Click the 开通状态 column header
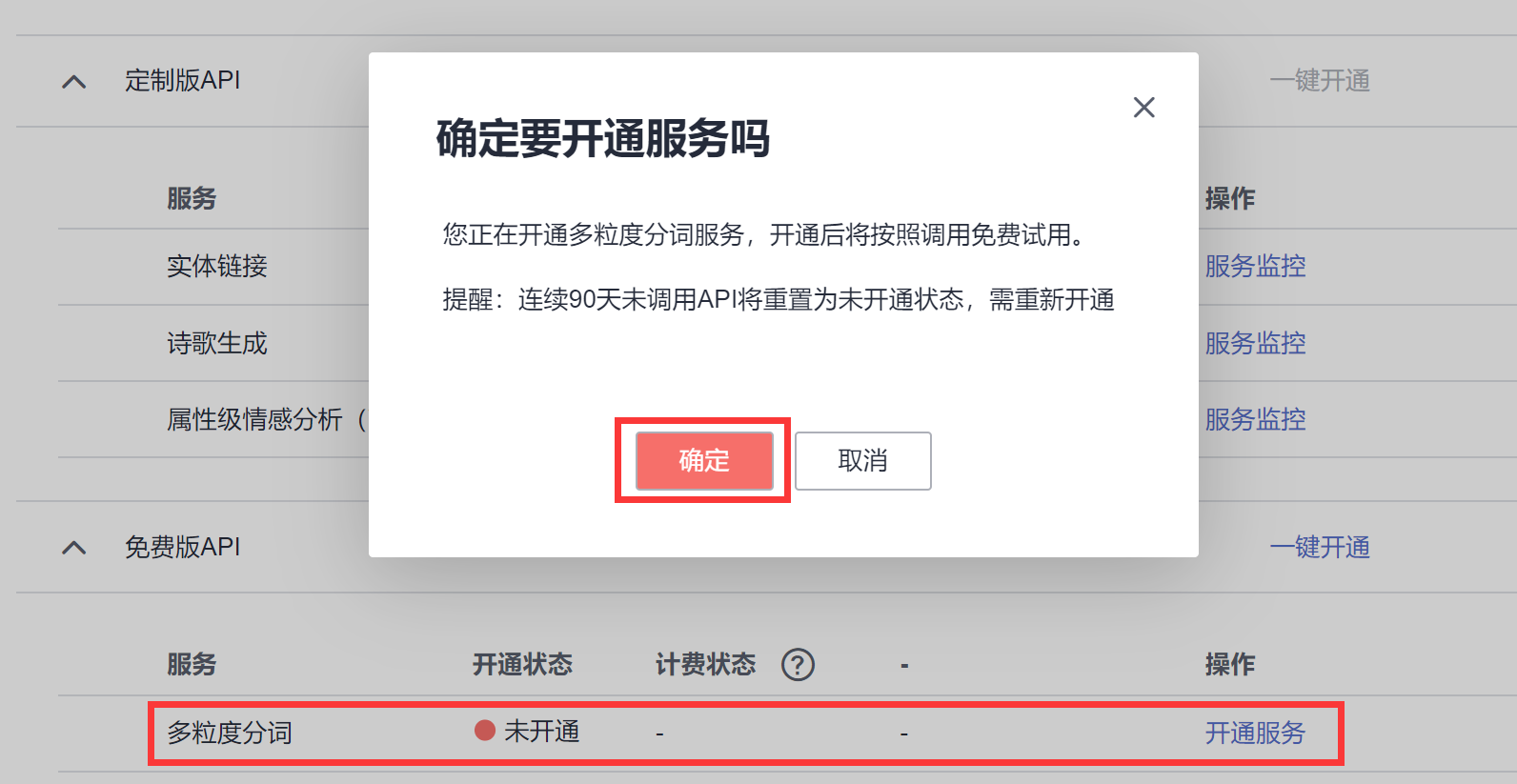 (x=522, y=664)
